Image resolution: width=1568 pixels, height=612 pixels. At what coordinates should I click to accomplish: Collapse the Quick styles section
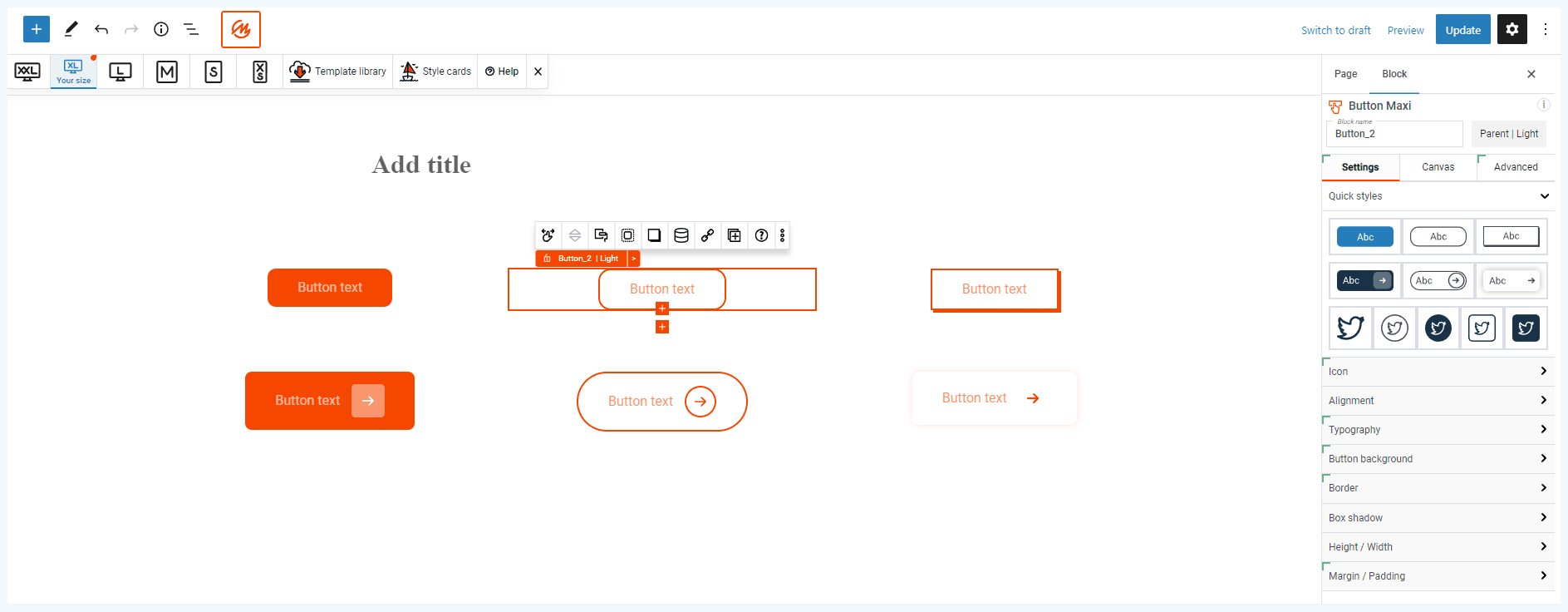point(1438,196)
